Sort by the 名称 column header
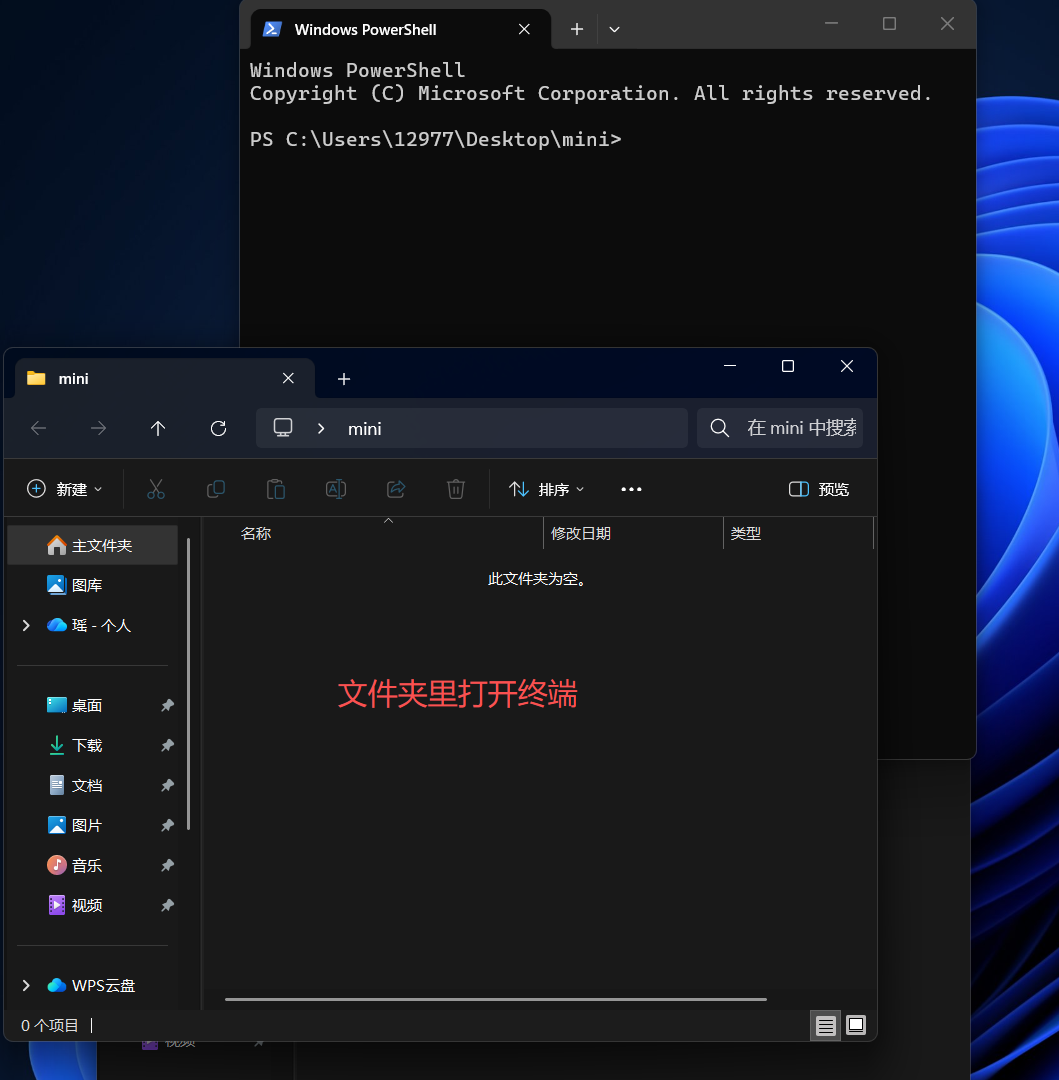This screenshot has width=1059, height=1080. [x=388, y=533]
